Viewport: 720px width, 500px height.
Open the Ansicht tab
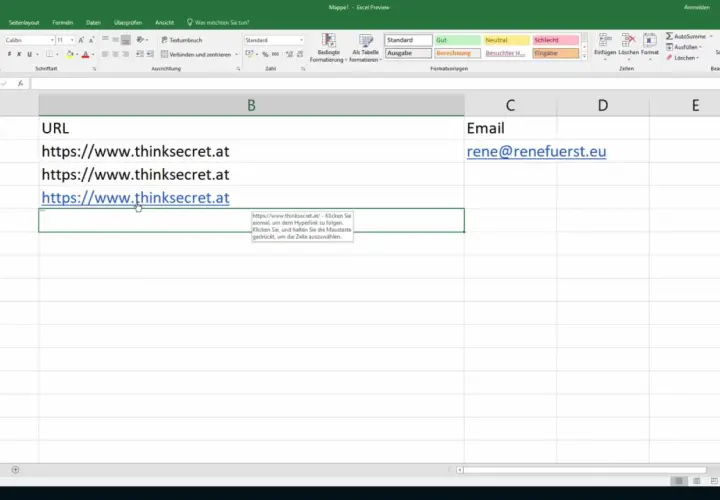[164, 22]
